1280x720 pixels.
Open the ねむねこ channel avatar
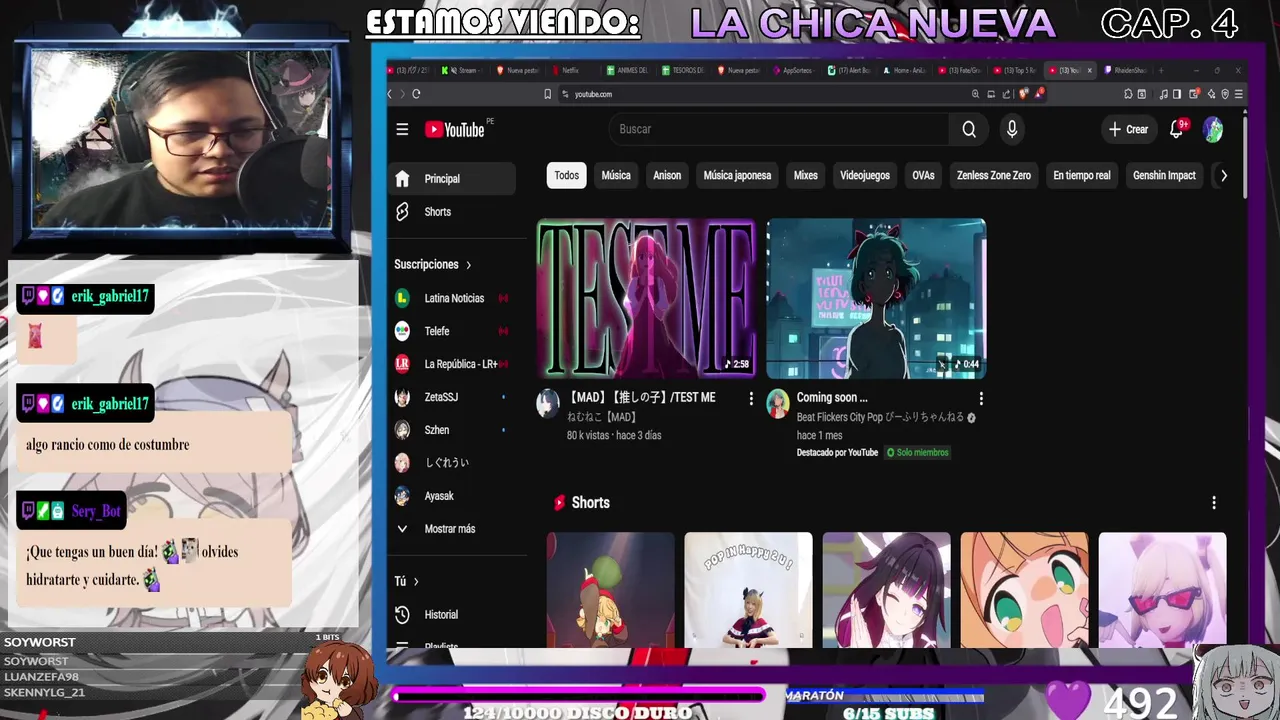point(548,403)
